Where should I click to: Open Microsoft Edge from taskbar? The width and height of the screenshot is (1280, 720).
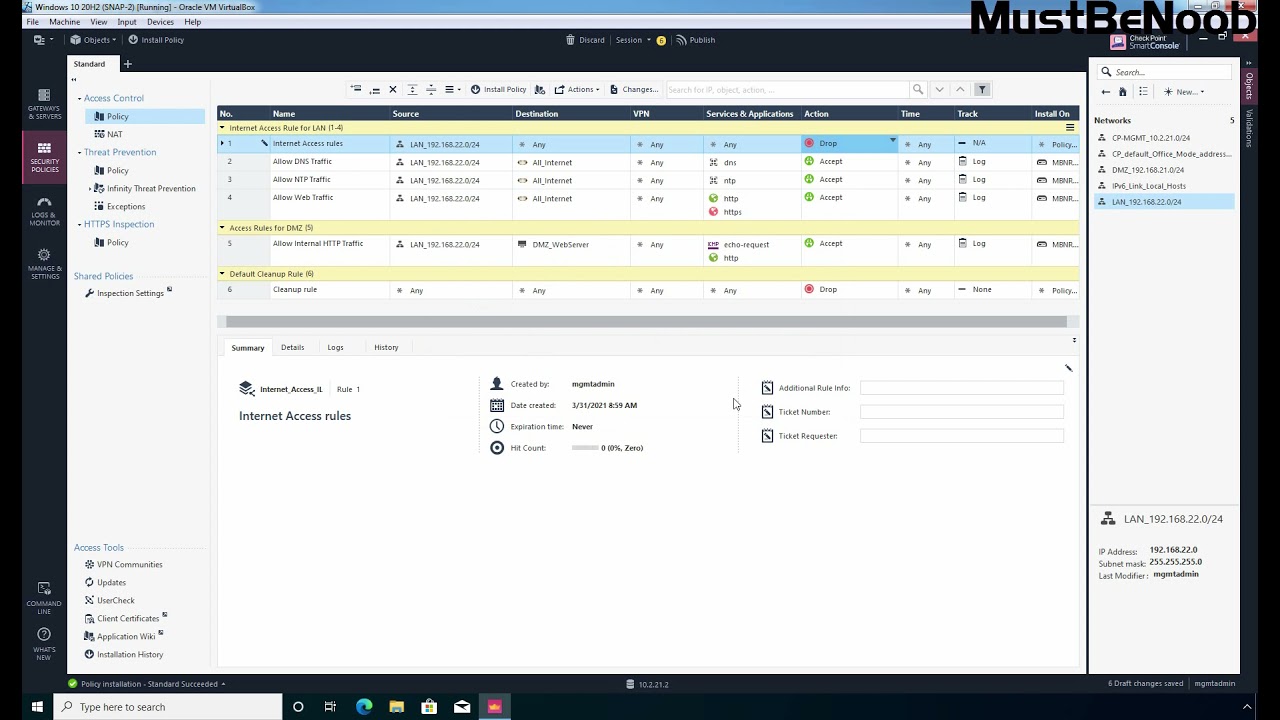(364, 706)
